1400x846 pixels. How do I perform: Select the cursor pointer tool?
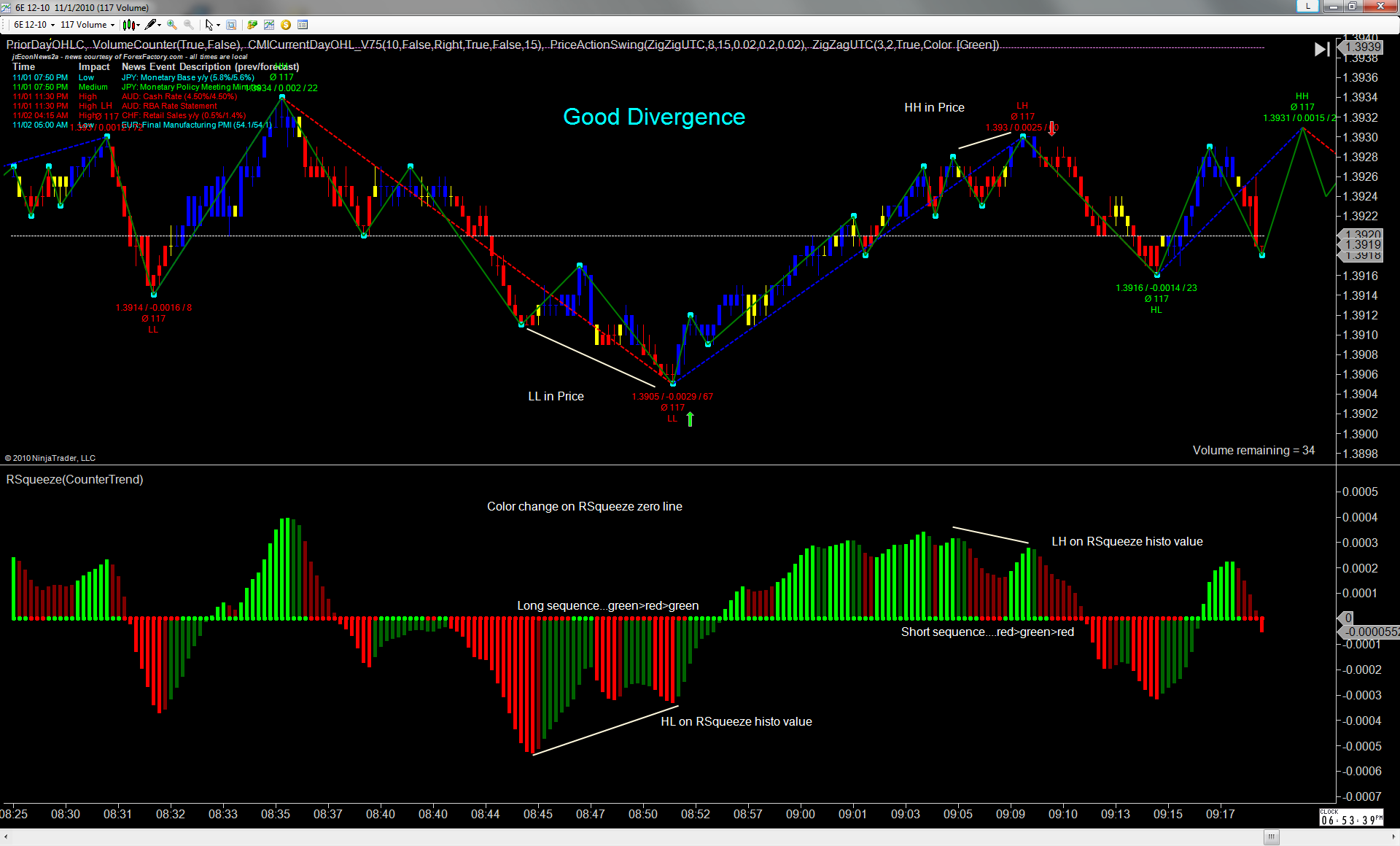pos(209,25)
